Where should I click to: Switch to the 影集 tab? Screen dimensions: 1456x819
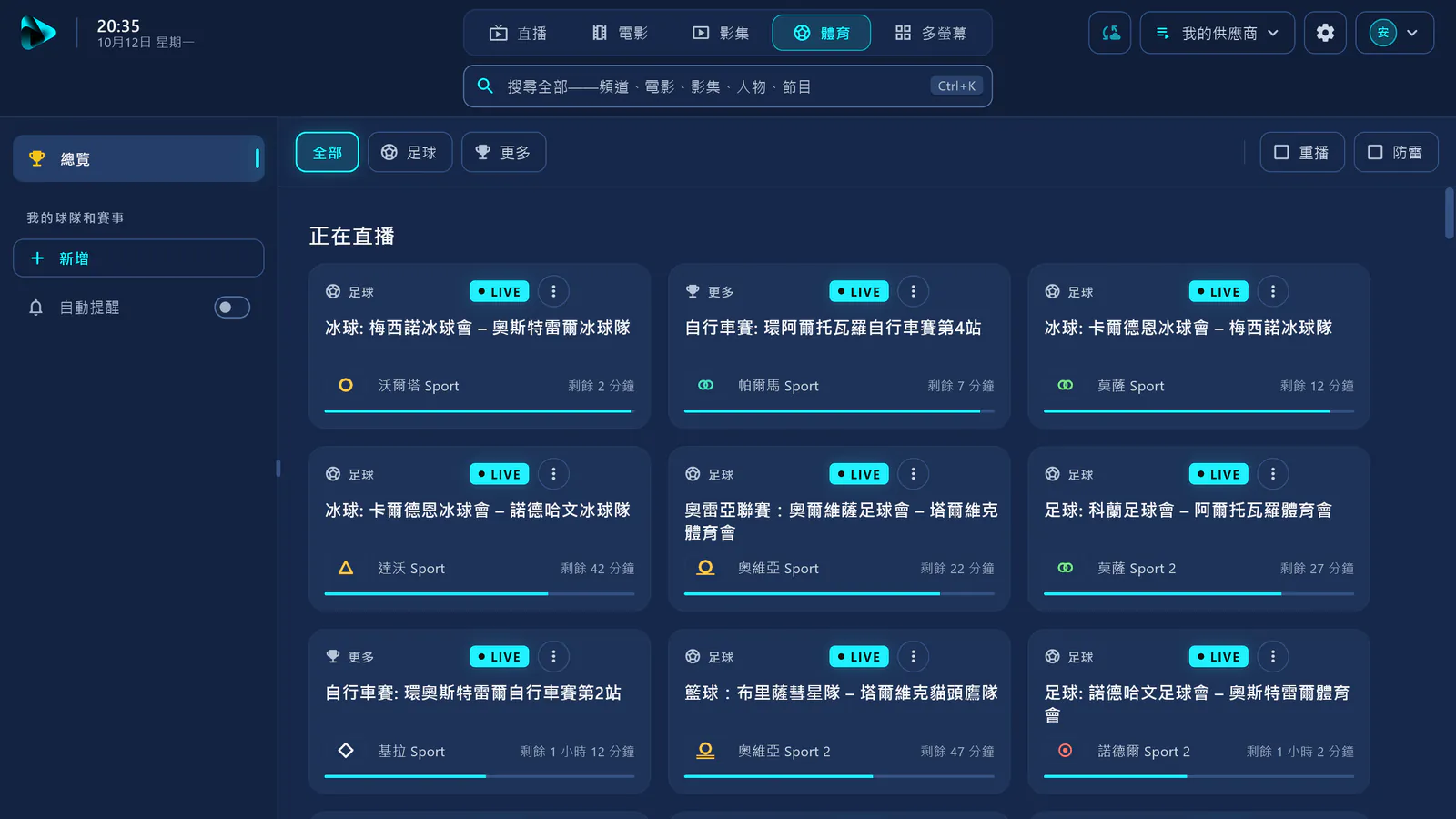click(x=721, y=33)
